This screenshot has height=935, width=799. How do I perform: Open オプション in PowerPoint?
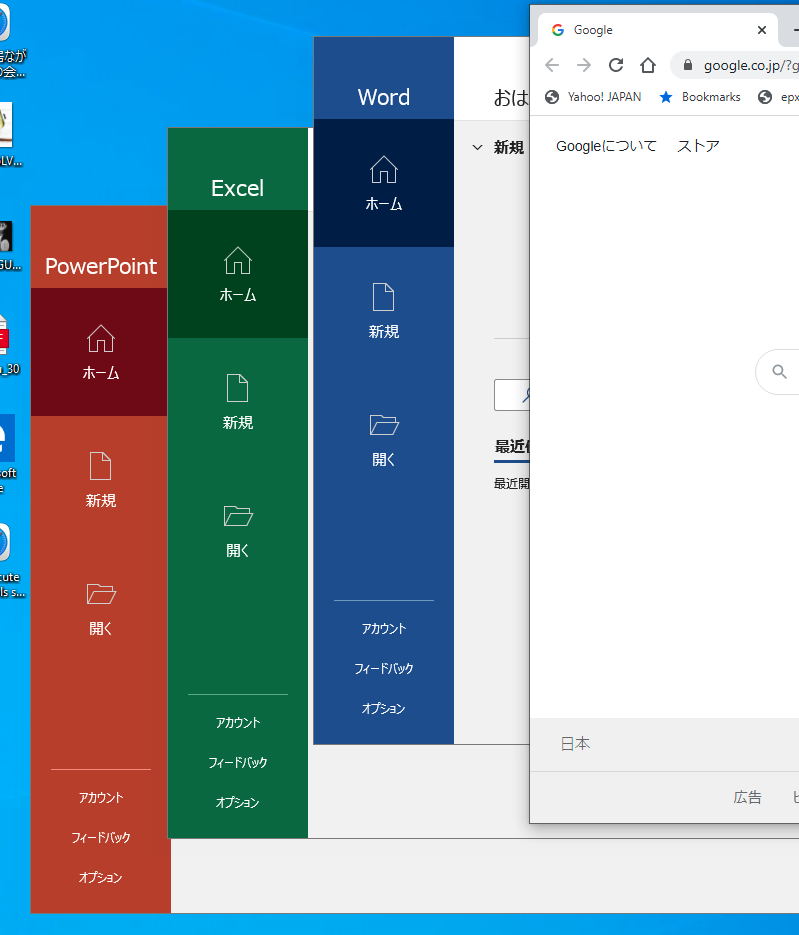tap(100, 878)
